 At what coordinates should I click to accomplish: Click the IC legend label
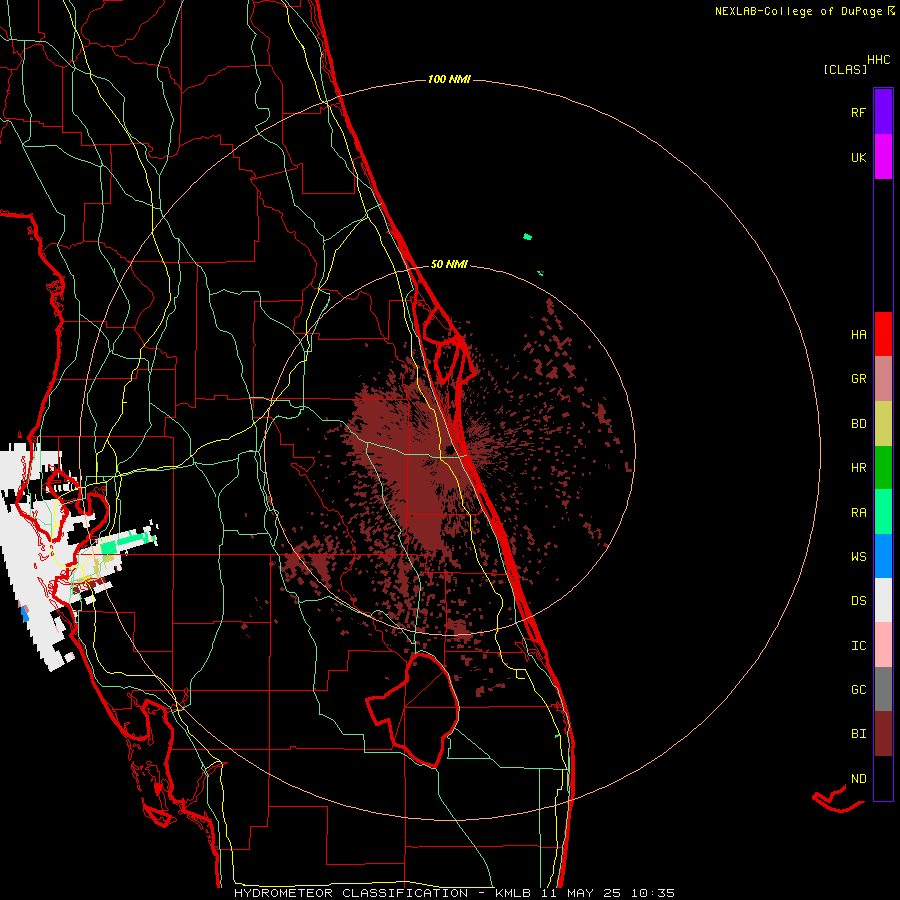click(x=858, y=646)
